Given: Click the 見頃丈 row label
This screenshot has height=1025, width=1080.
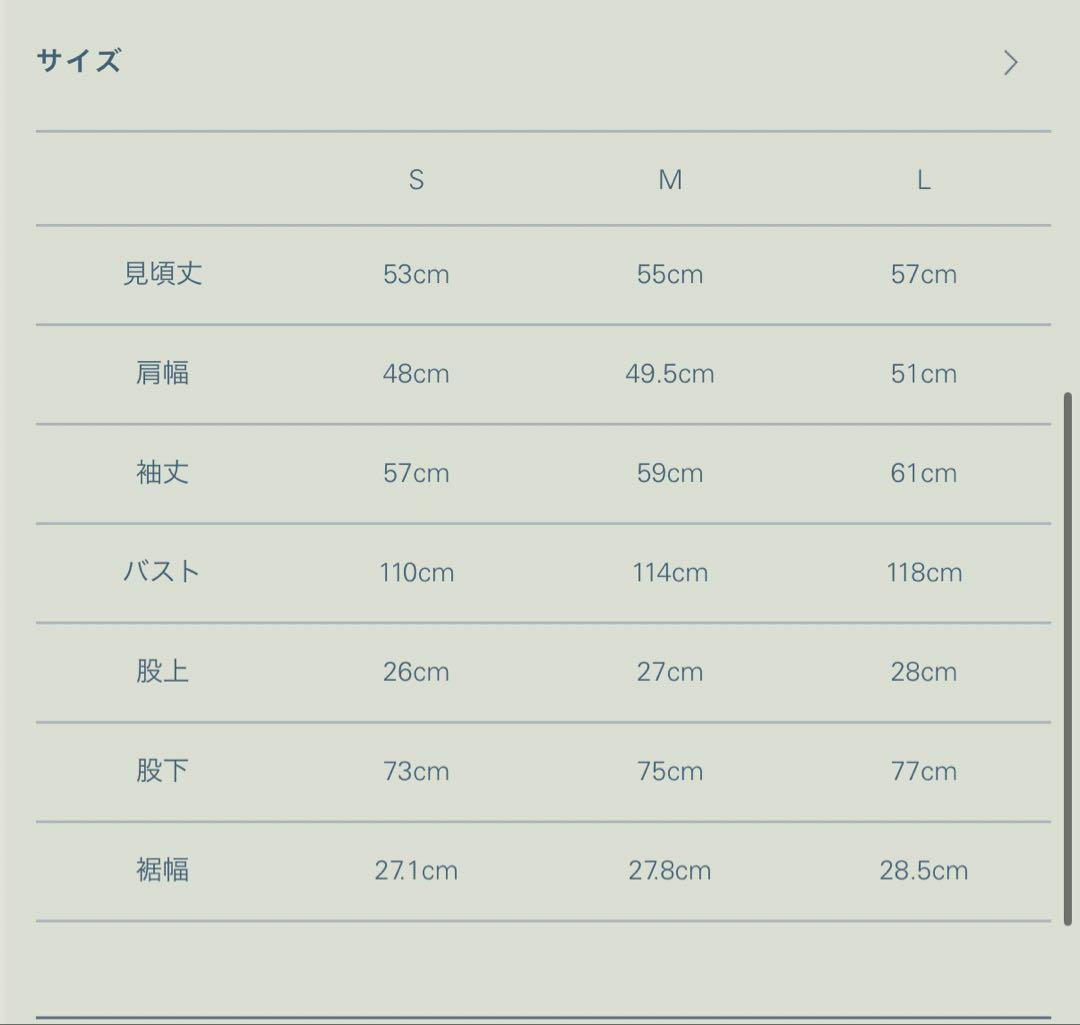Looking at the screenshot, I should (x=162, y=274).
